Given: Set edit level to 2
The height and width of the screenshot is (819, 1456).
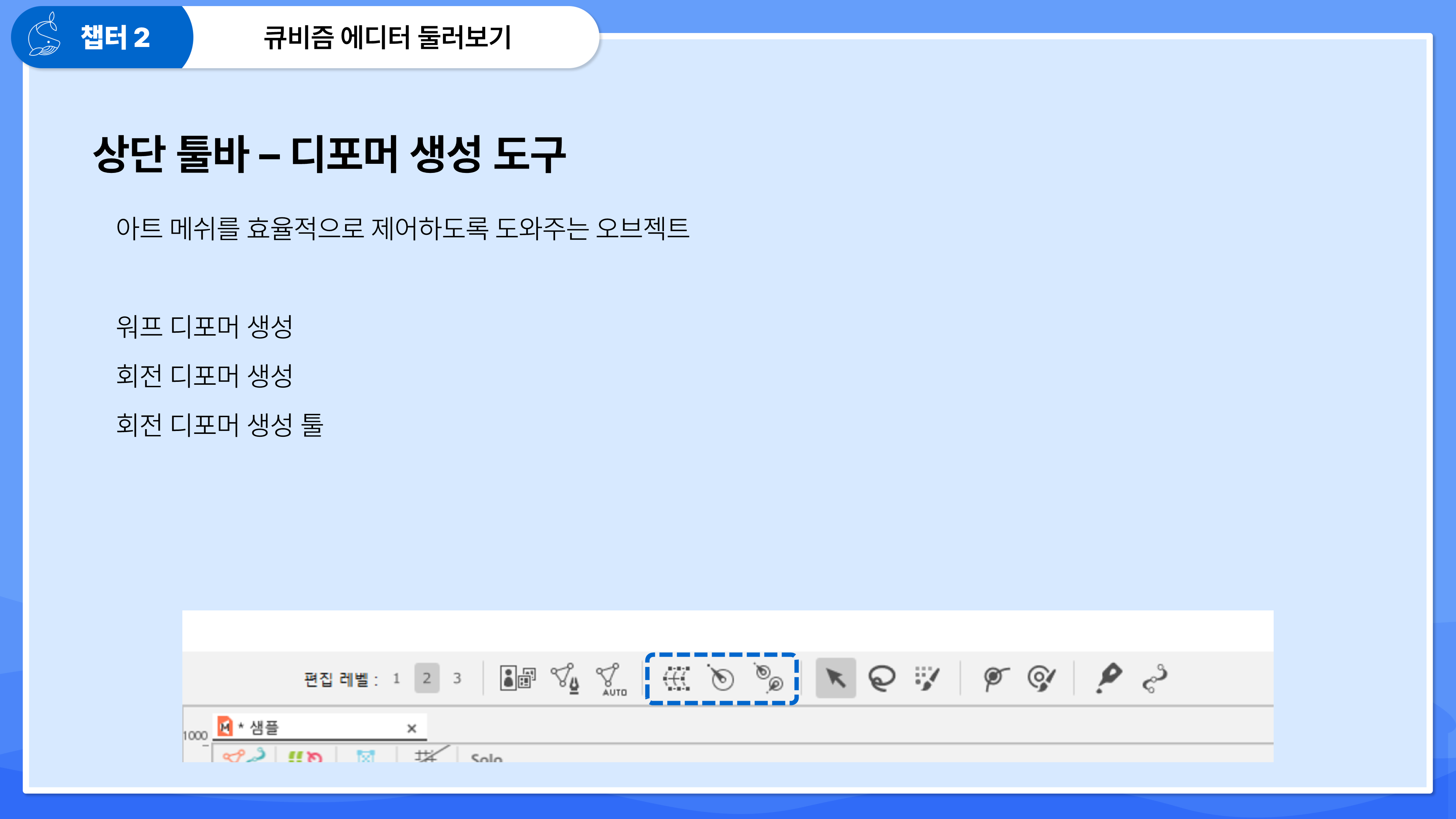Looking at the screenshot, I should point(427,678).
